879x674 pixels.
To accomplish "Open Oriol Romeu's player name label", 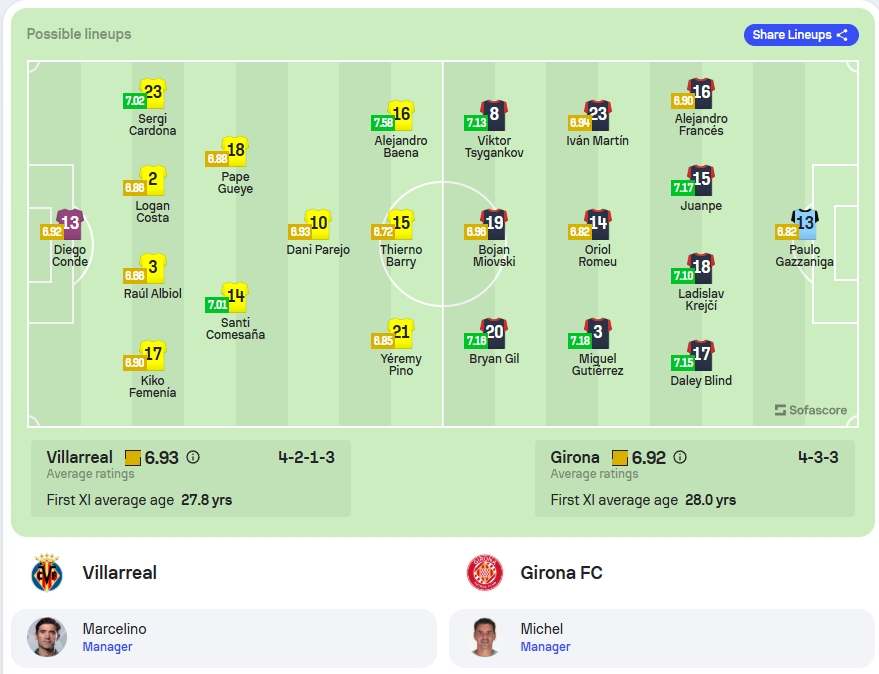I will pyautogui.click(x=598, y=256).
